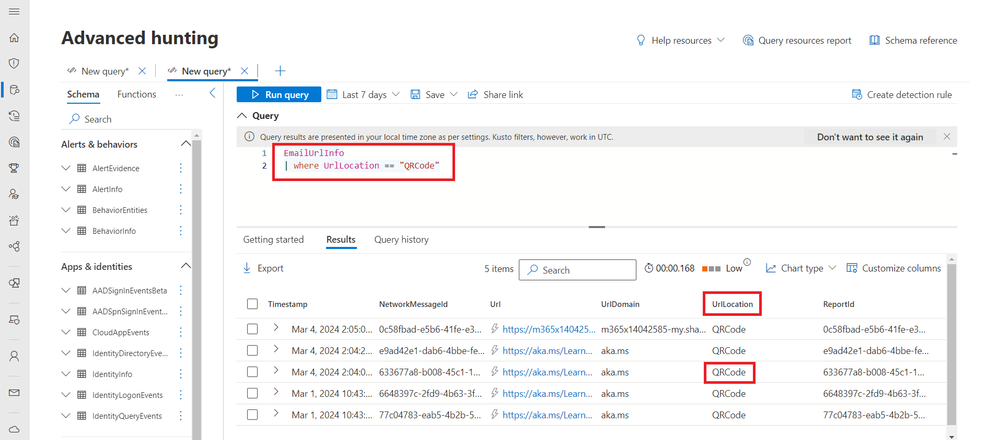
Task: Open the Chart type dropdown
Action: [801, 269]
